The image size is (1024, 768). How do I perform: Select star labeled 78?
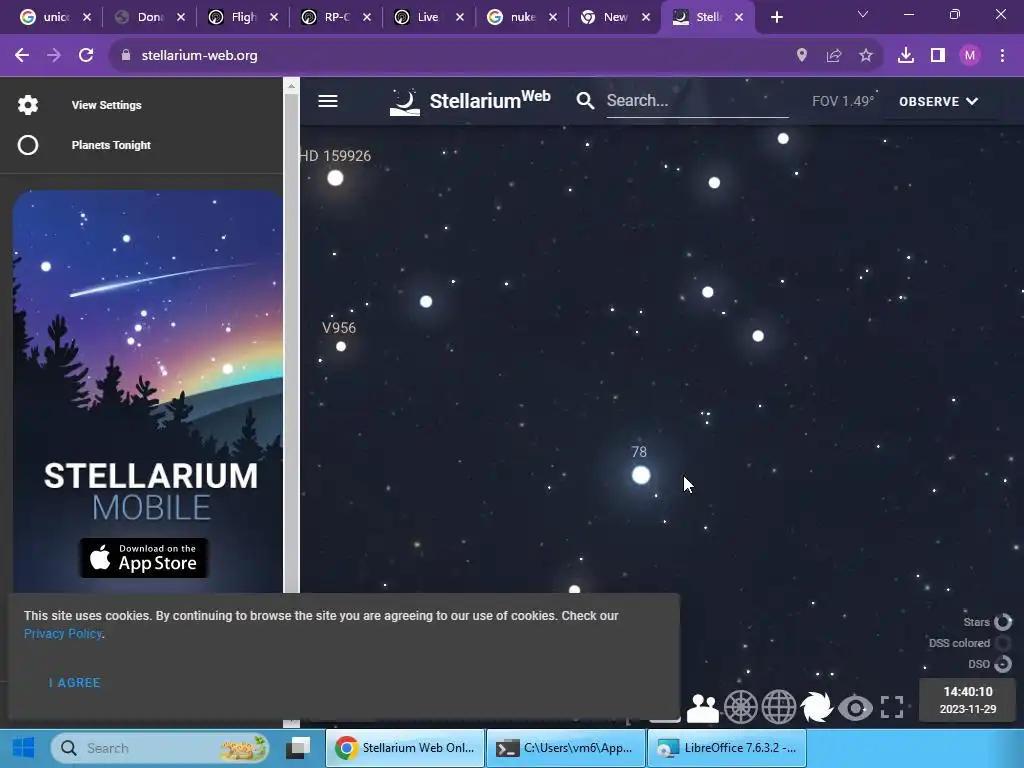pyautogui.click(x=641, y=475)
